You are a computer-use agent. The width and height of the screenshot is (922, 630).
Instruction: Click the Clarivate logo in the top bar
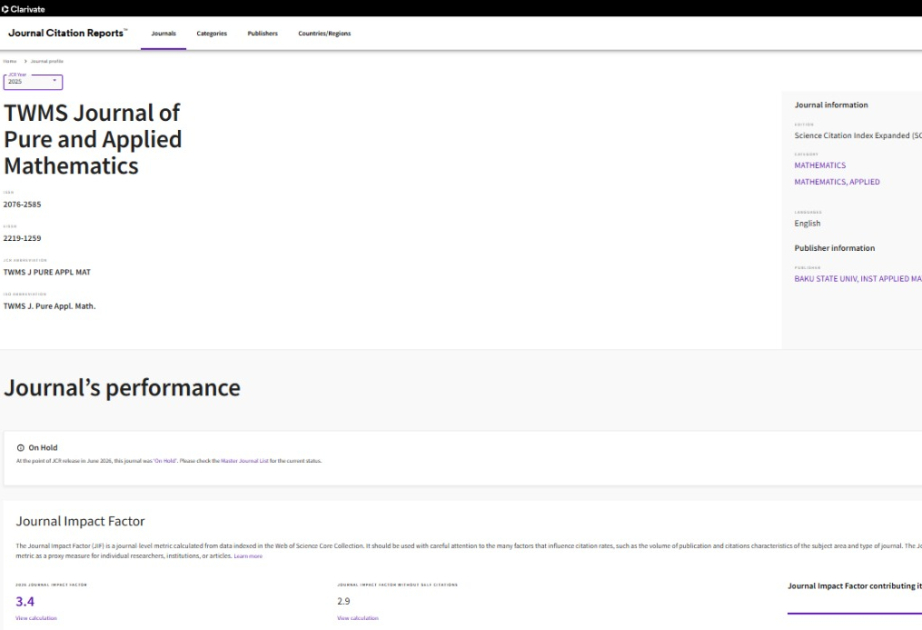[x=24, y=9]
